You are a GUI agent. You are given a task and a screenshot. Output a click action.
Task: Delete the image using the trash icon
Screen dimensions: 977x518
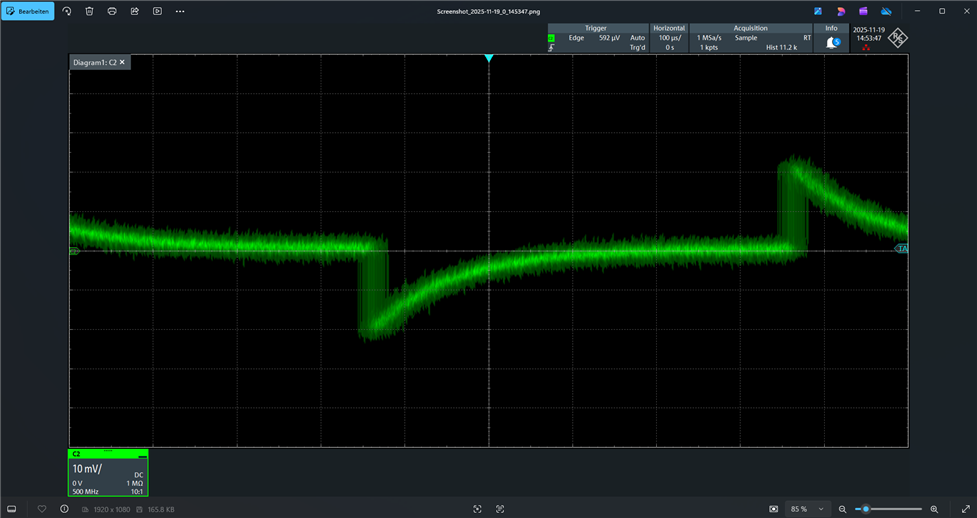[x=89, y=11]
